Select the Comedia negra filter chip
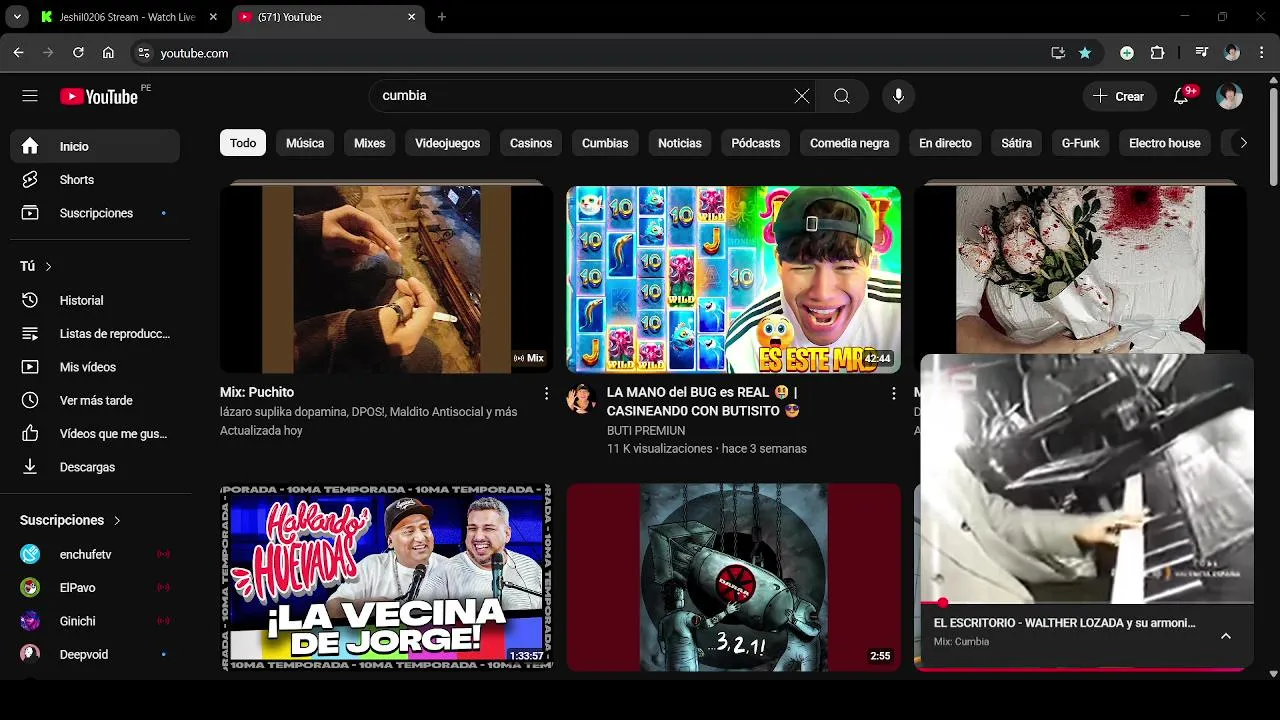Viewport: 1280px width, 720px height. [x=849, y=143]
